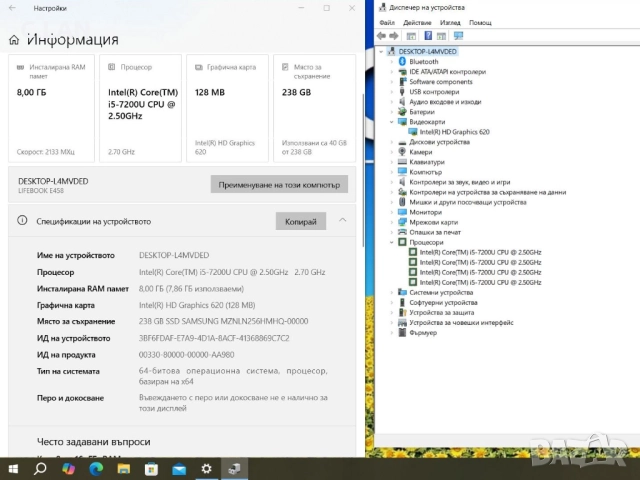Viewport: 640px width, 480px height.
Task: Click the show/hide console tree toolbar icon
Action: click(x=411, y=36)
